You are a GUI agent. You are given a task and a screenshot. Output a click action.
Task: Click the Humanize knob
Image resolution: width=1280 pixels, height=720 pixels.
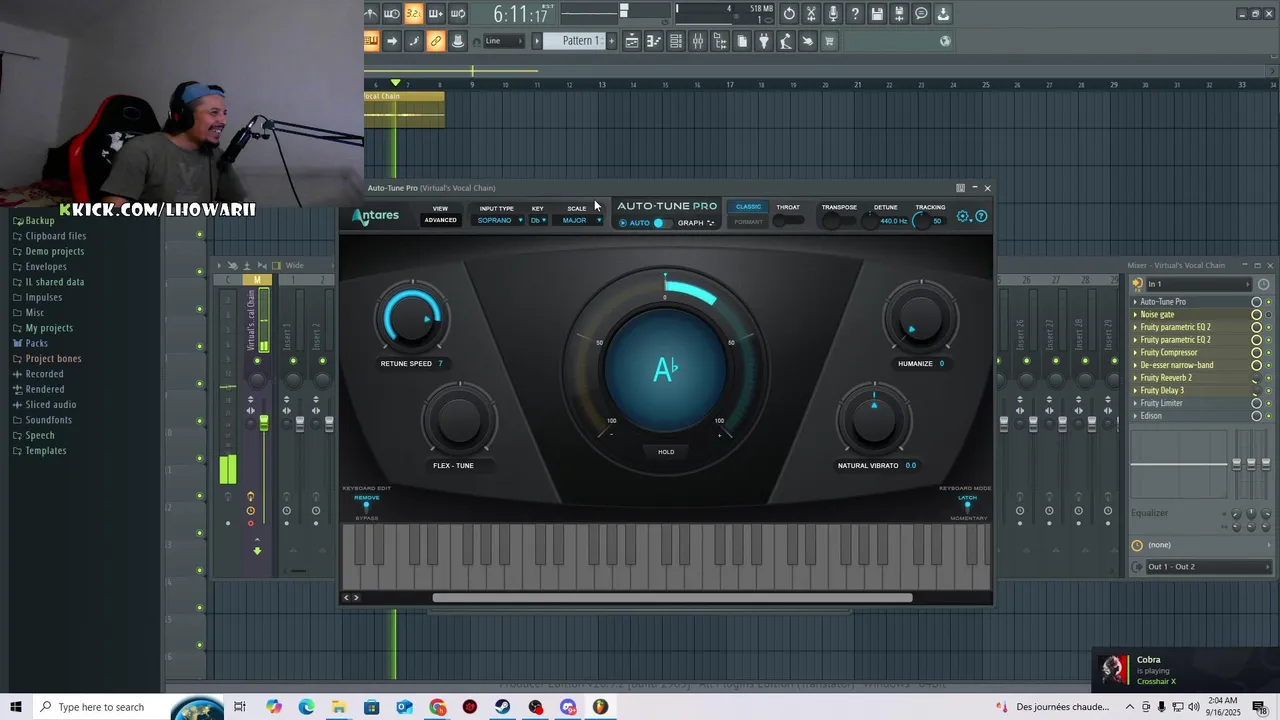coord(920,319)
